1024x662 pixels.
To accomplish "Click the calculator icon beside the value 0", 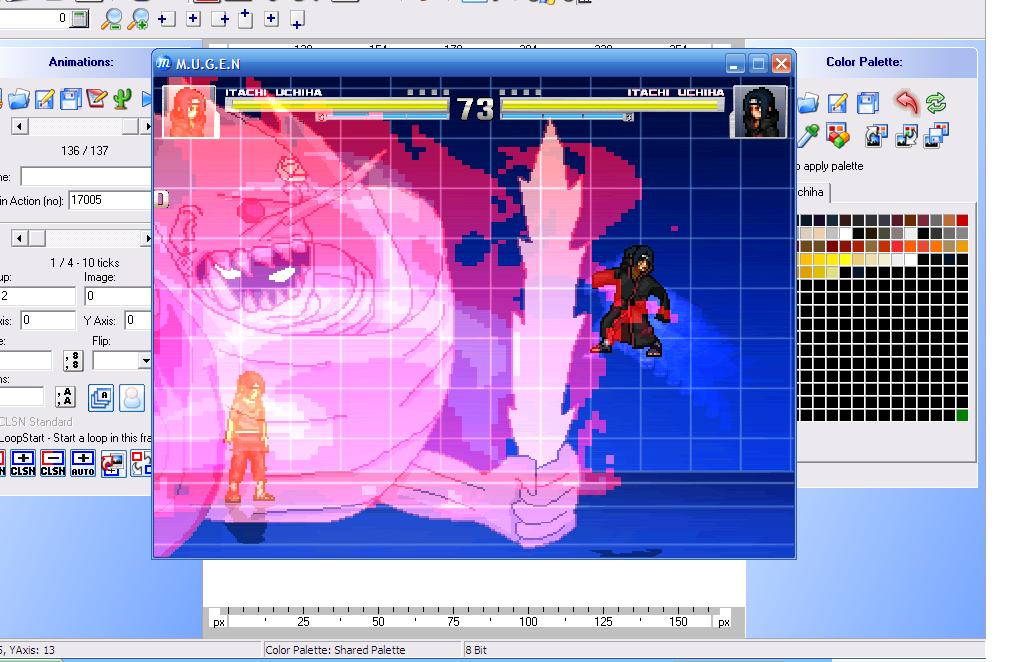I will [x=79, y=18].
